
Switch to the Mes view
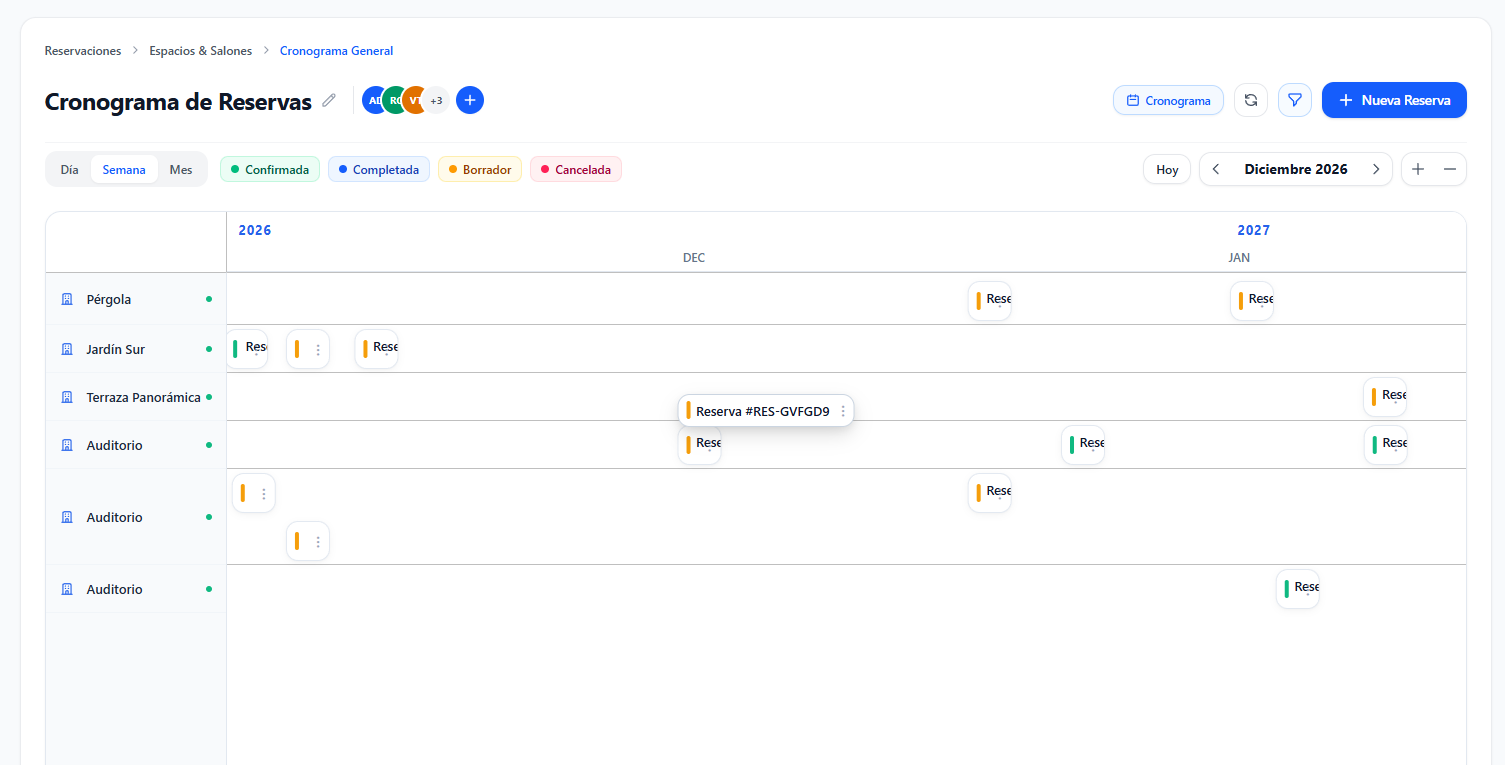point(181,169)
